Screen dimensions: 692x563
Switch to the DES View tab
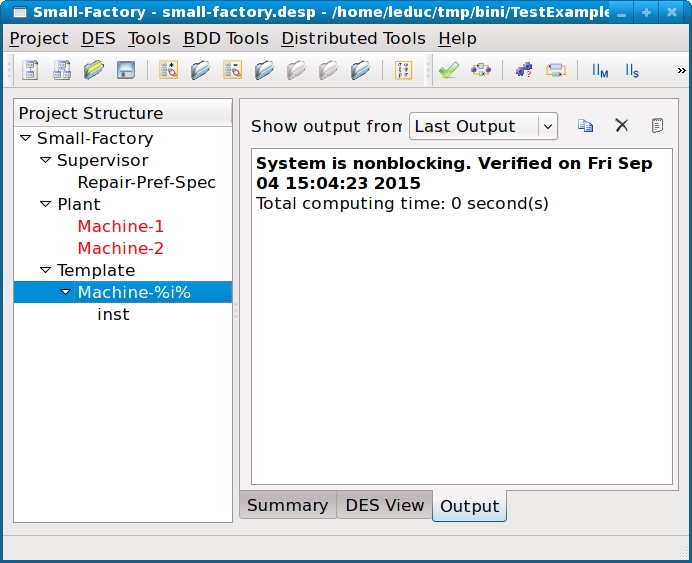click(385, 505)
